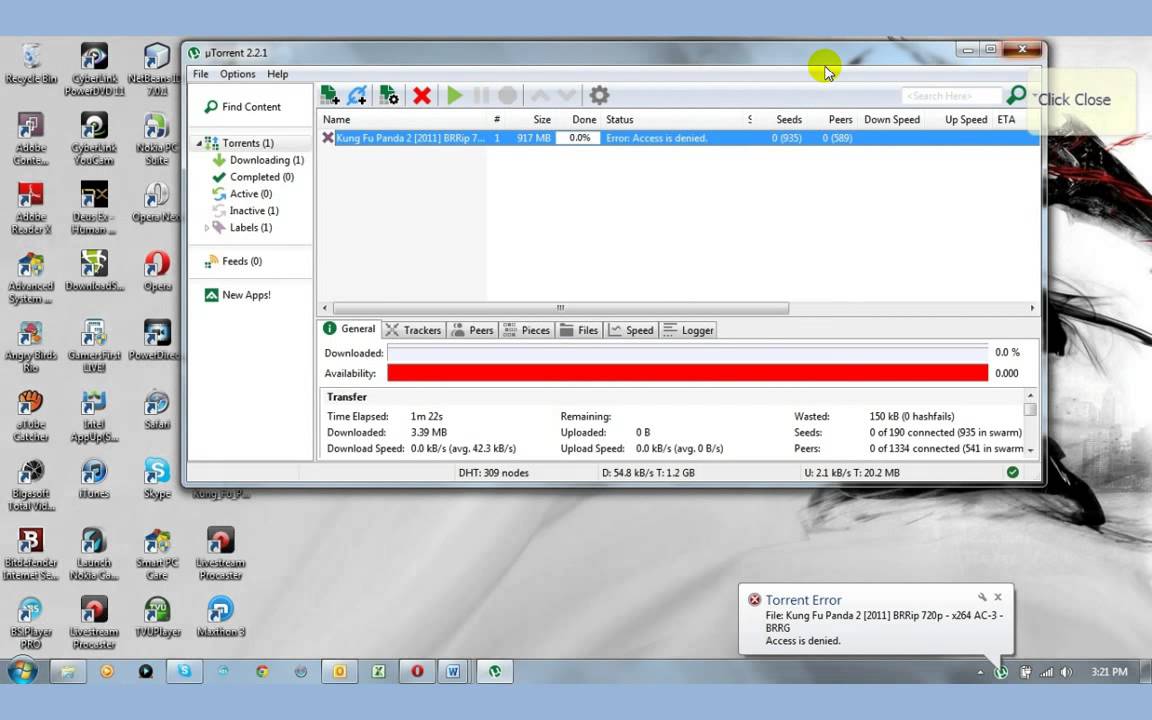The image size is (1152, 720).
Task: Click the green network status icon in status bar
Action: click(1012, 472)
